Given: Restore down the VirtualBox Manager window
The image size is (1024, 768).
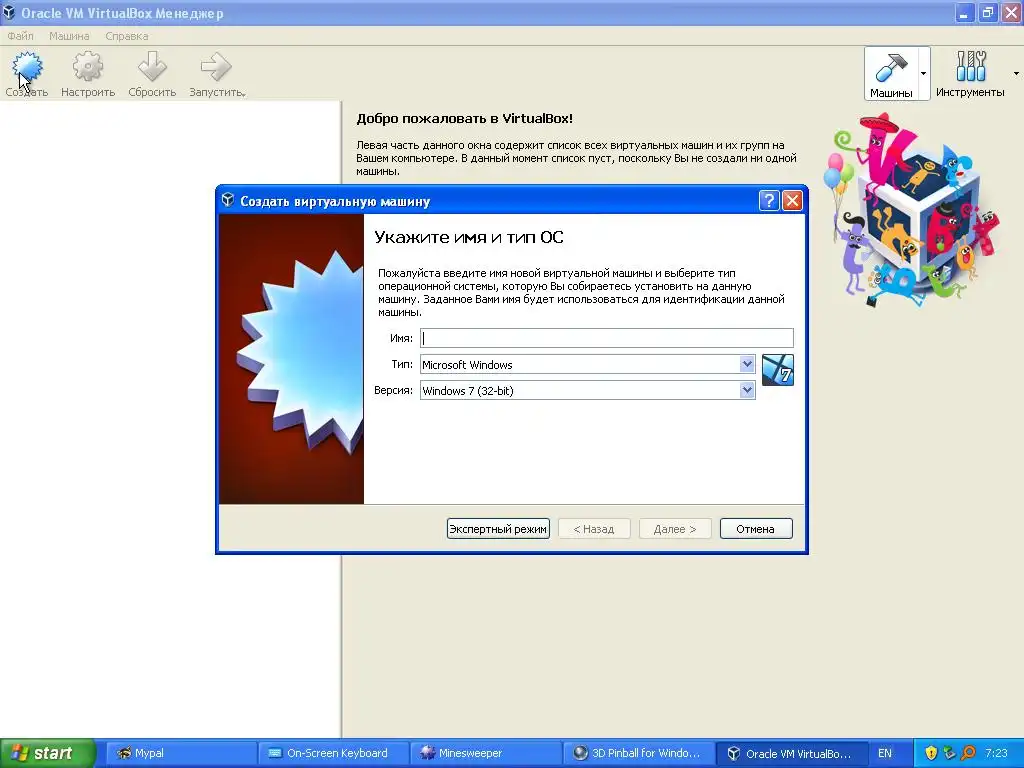Looking at the screenshot, I should pyautogui.click(x=988, y=13).
